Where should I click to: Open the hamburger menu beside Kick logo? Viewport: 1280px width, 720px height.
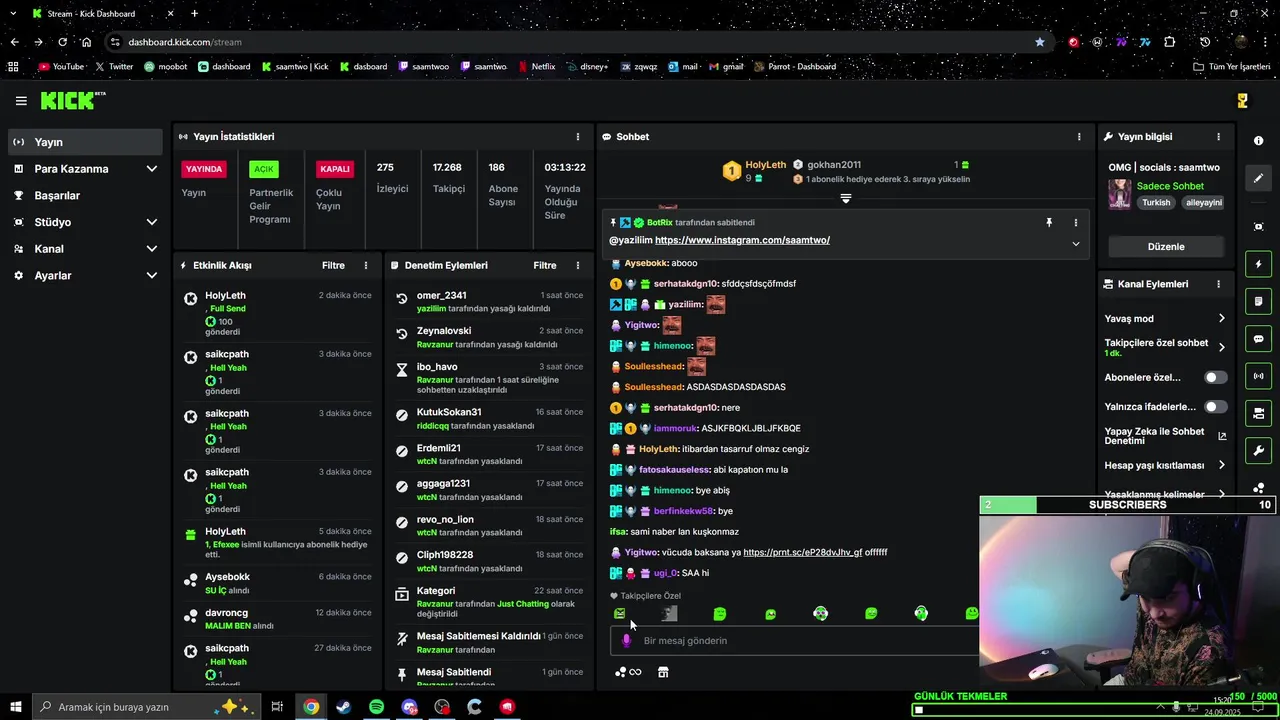pyautogui.click(x=21, y=101)
